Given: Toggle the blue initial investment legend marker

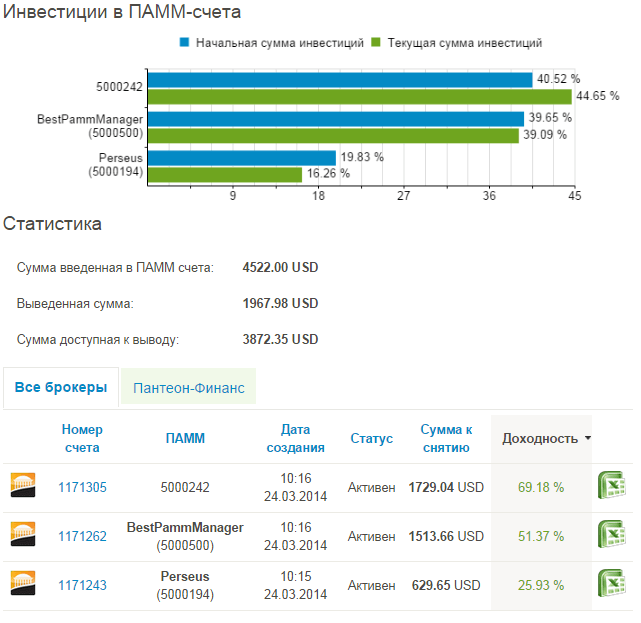Looking at the screenshot, I should click(x=184, y=42).
